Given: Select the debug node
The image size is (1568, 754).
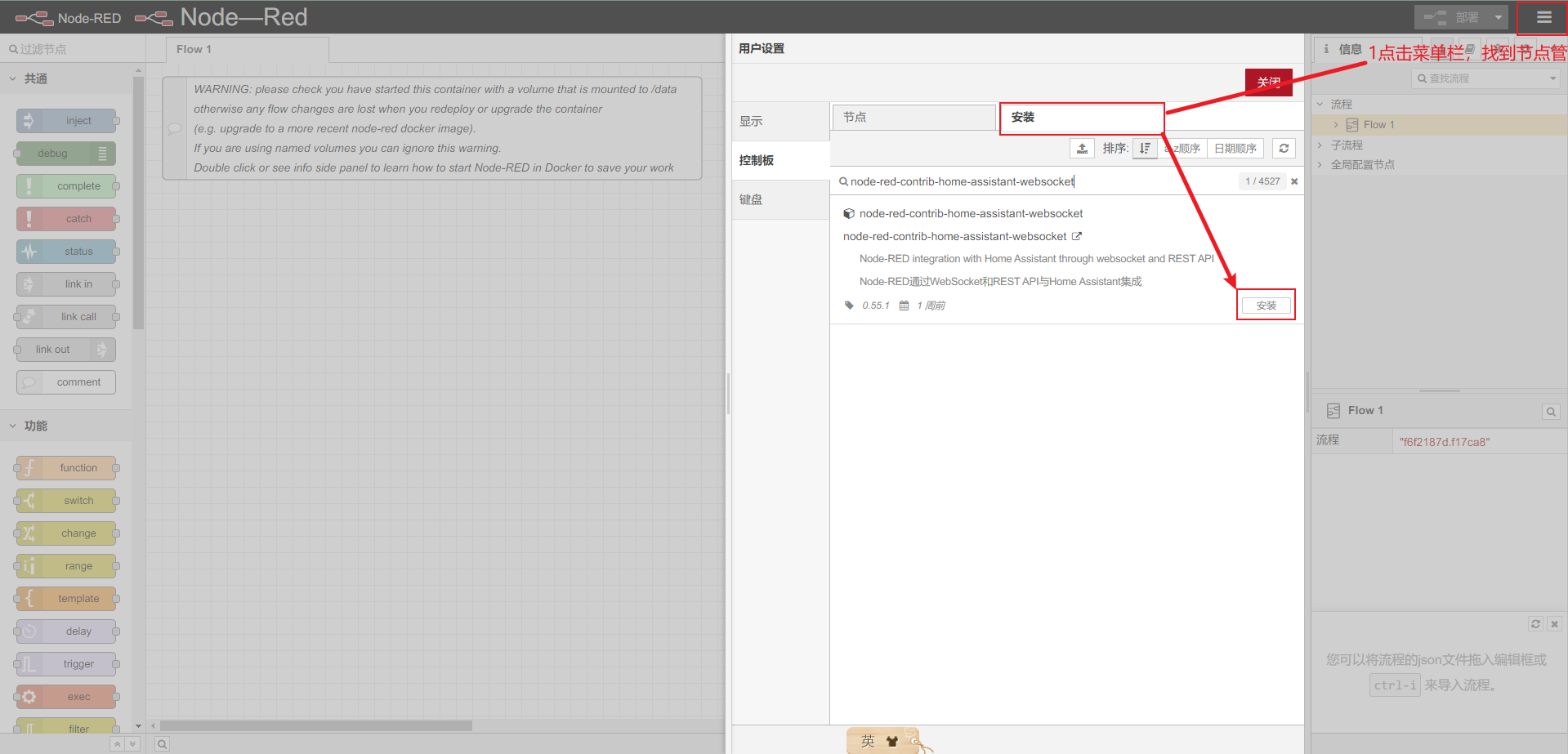Looking at the screenshot, I should (66, 154).
